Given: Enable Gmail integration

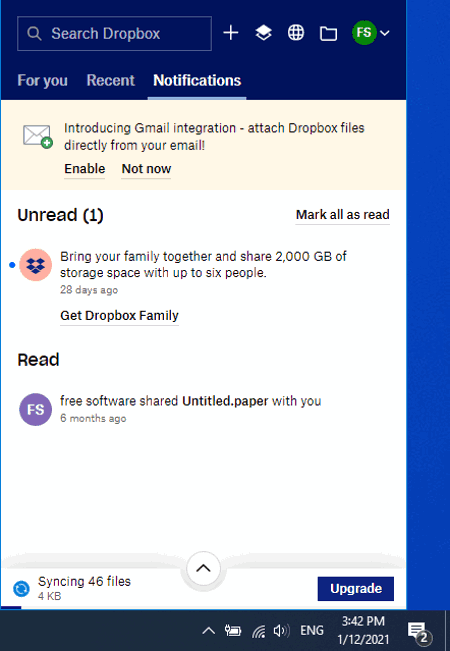Looking at the screenshot, I should (85, 169).
